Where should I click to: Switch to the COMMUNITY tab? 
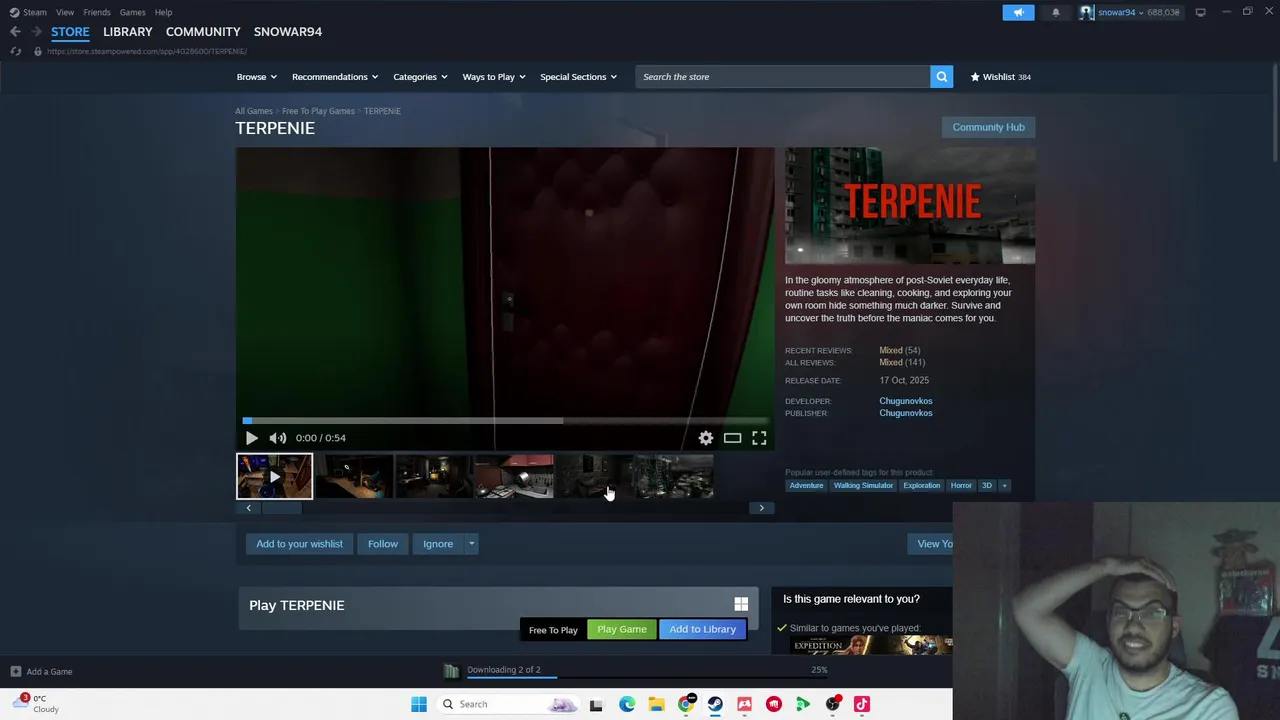tap(203, 32)
